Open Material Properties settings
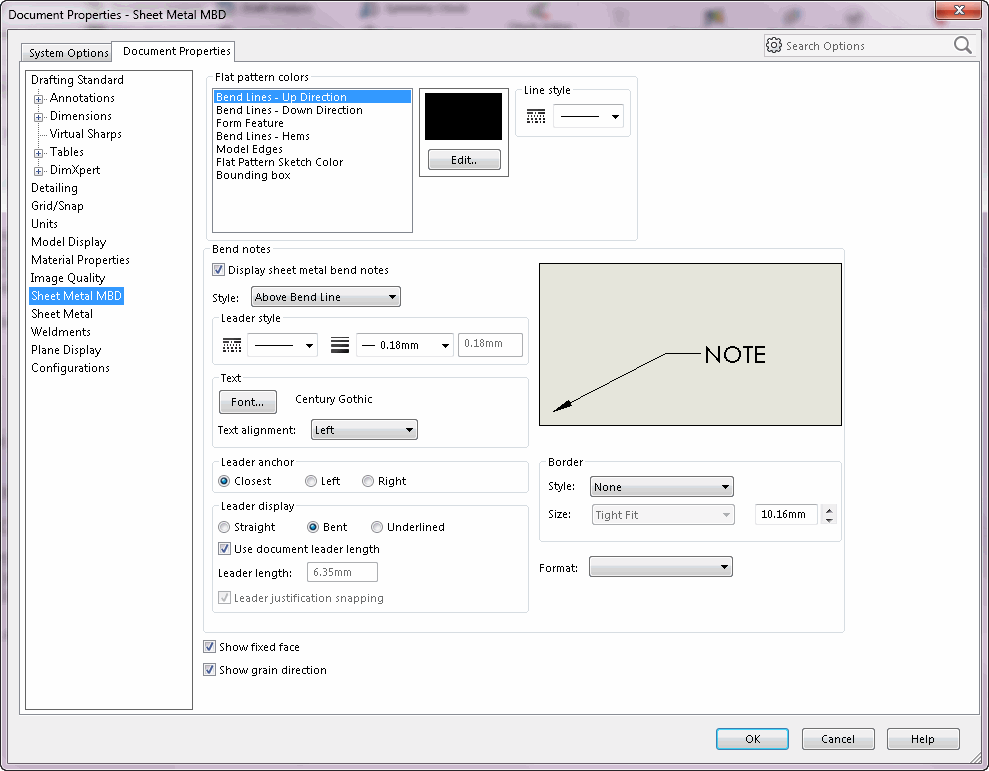The width and height of the screenshot is (989, 771). click(80, 260)
